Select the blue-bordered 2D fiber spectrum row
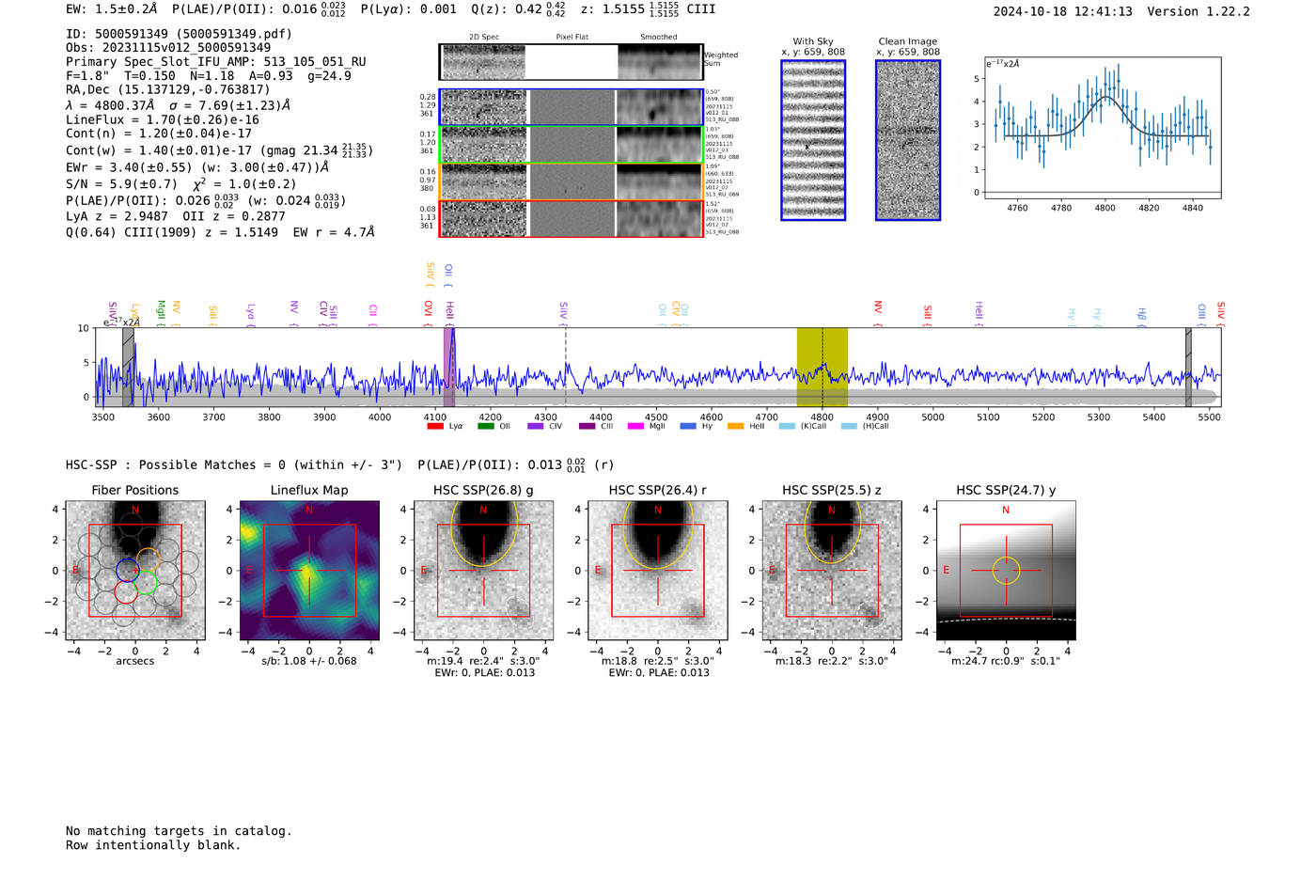Screen dimensions: 1316x896 tap(572, 107)
